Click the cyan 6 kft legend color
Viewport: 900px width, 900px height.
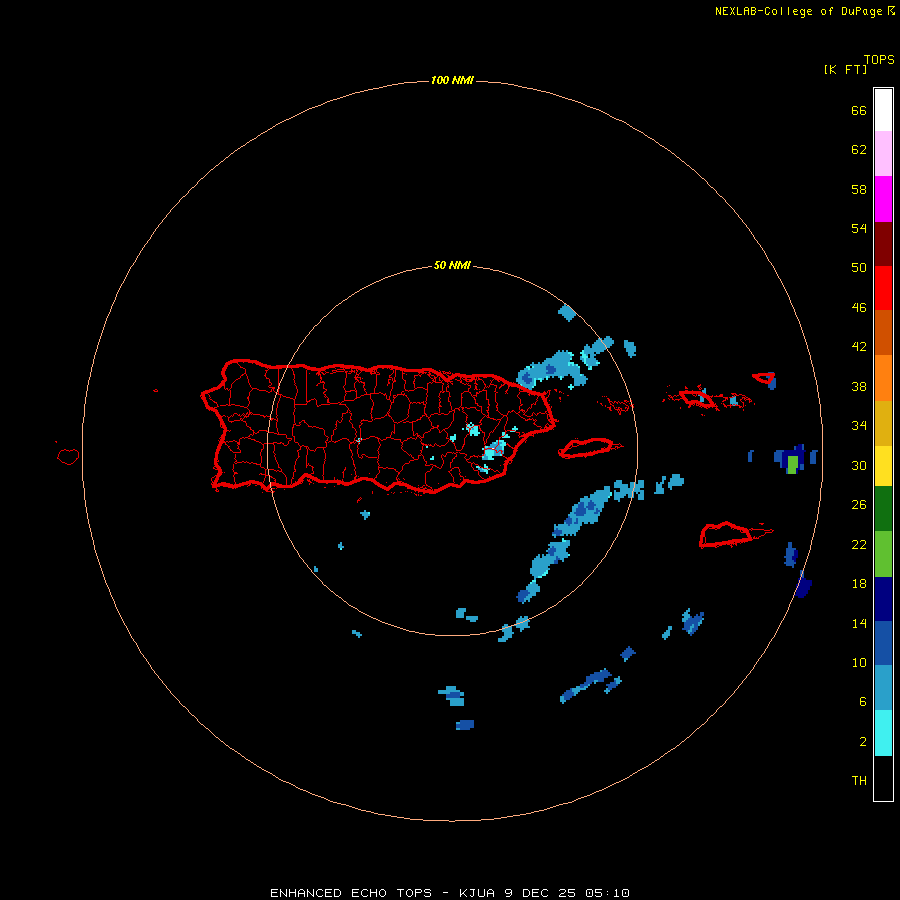pyautogui.click(x=883, y=733)
